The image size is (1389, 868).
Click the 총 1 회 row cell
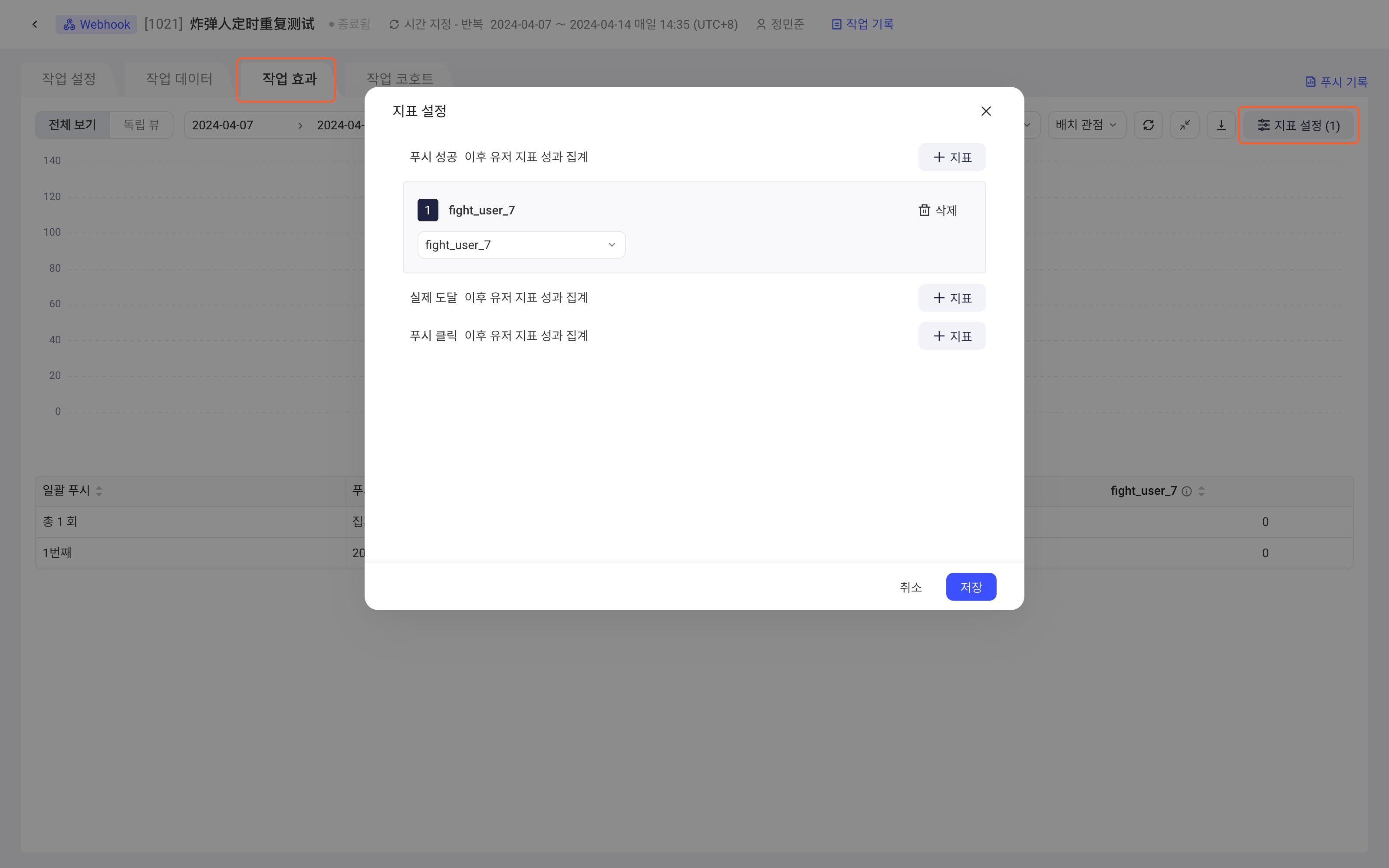tap(189, 521)
